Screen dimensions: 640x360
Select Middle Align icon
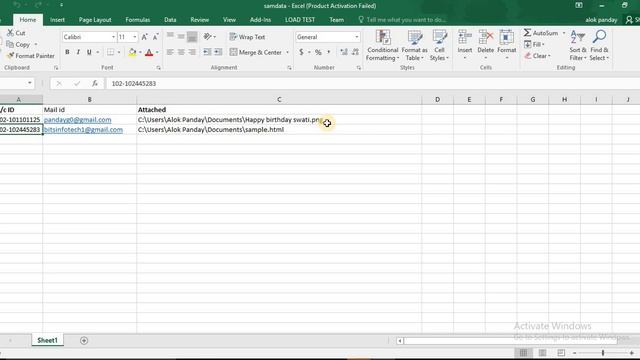pyautogui.click(x=181, y=37)
